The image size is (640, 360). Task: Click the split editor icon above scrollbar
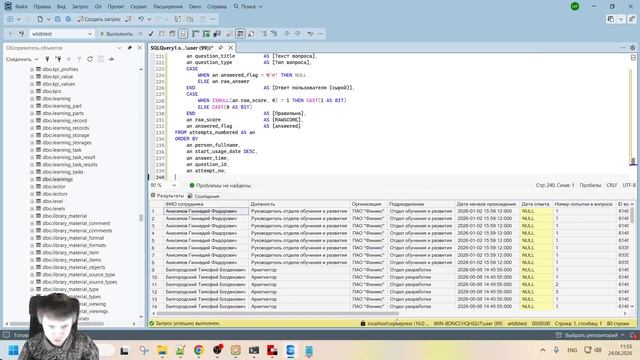633,58
